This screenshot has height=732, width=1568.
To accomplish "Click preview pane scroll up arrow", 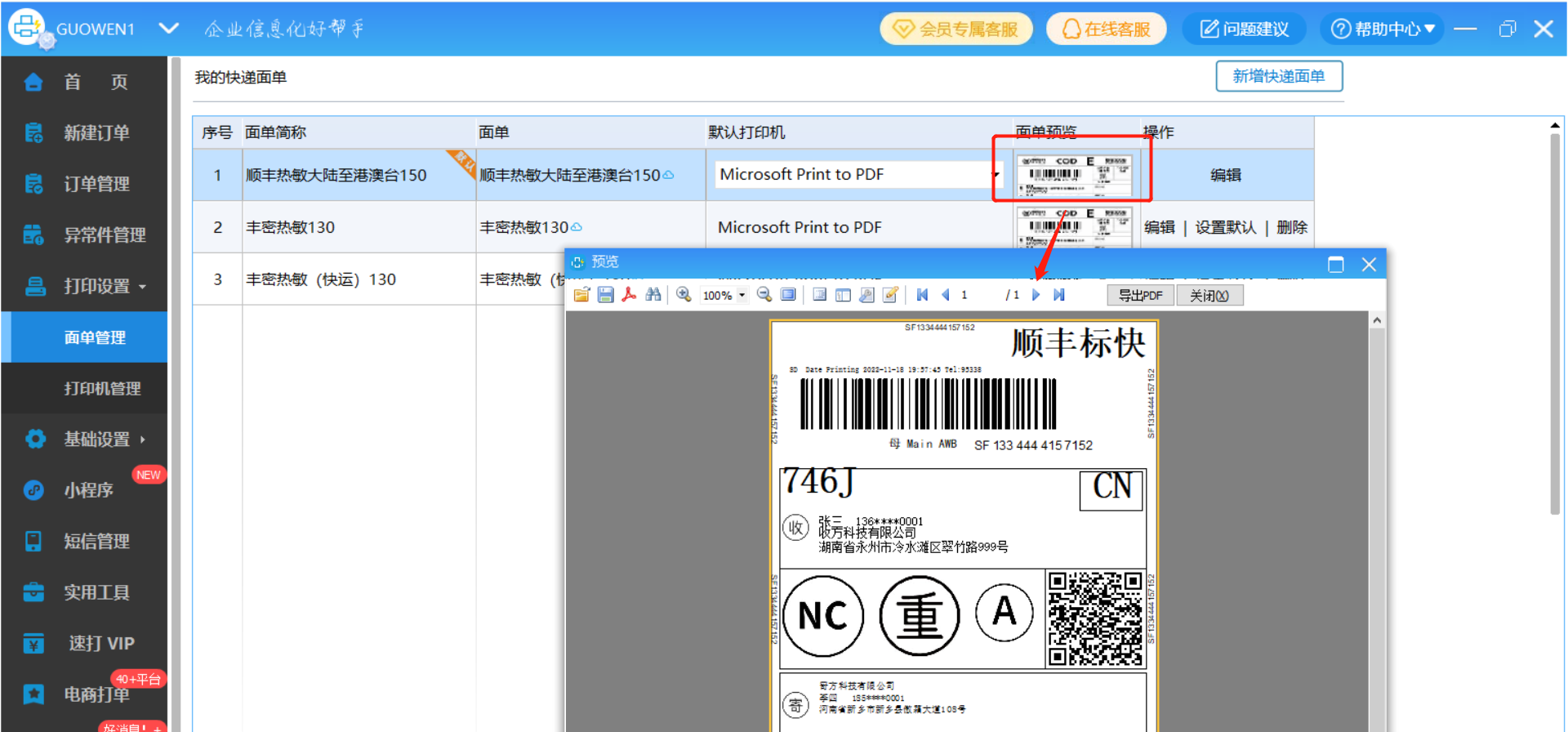I will 1377,320.
